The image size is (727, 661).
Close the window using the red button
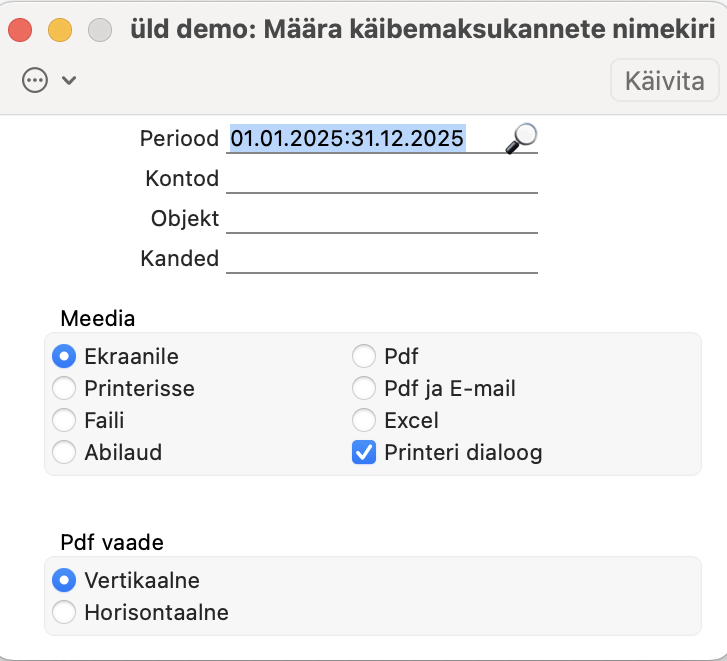click(20, 30)
